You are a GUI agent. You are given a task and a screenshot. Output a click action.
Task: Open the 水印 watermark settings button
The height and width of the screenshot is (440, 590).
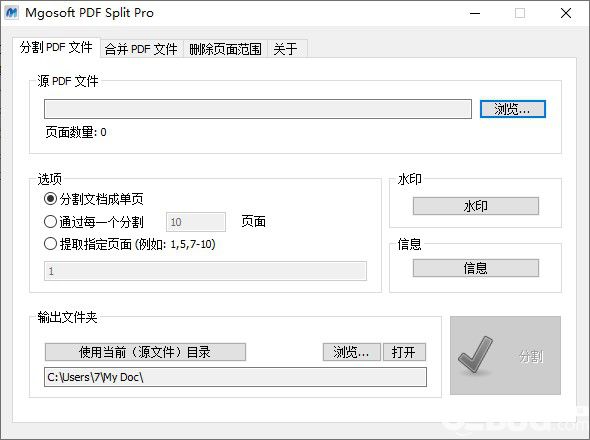(x=476, y=206)
